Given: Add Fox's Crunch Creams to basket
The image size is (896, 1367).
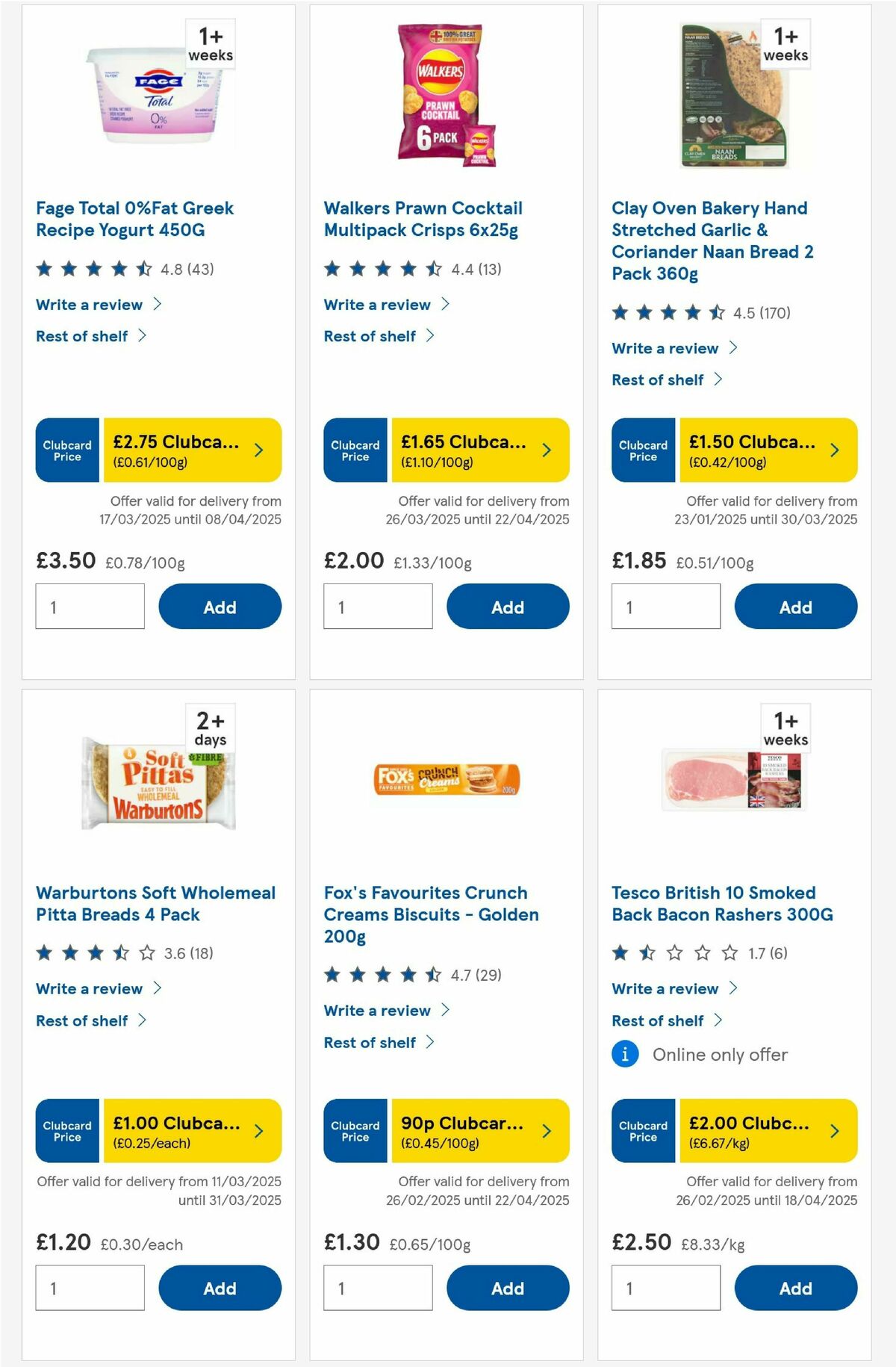Looking at the screenshot, I should click(507, 1288).
